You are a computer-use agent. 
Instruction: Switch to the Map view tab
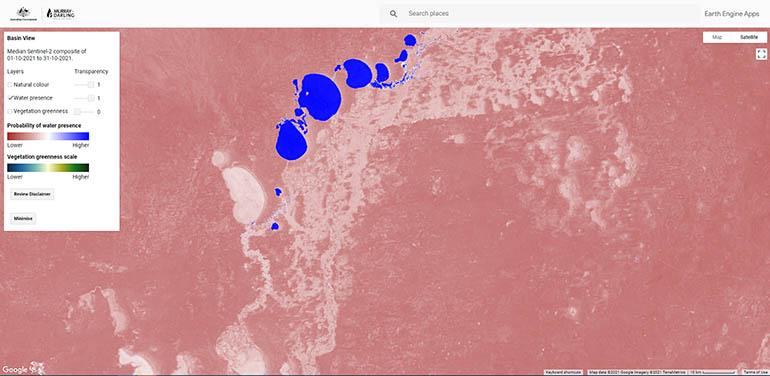click(717, 37)
